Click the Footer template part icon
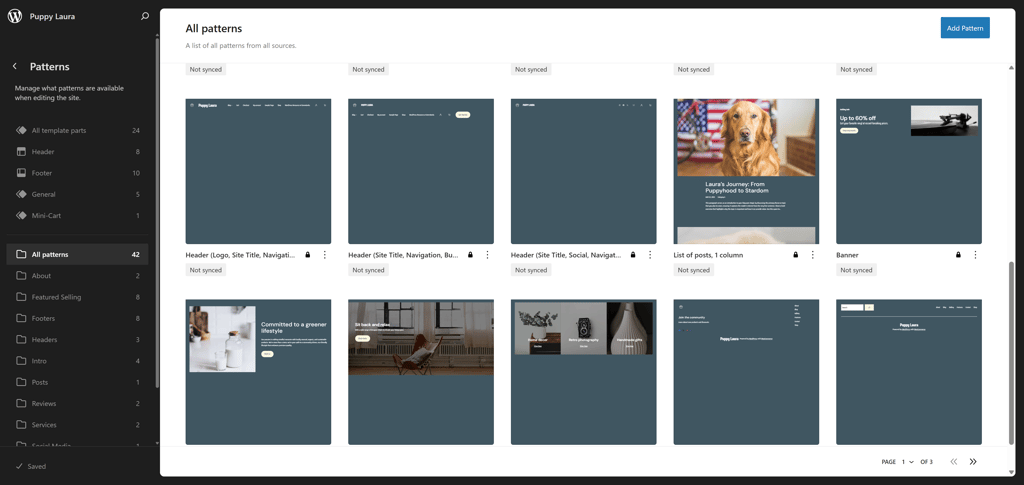This screenshot has width=1024, height=485. pos(21,173)
